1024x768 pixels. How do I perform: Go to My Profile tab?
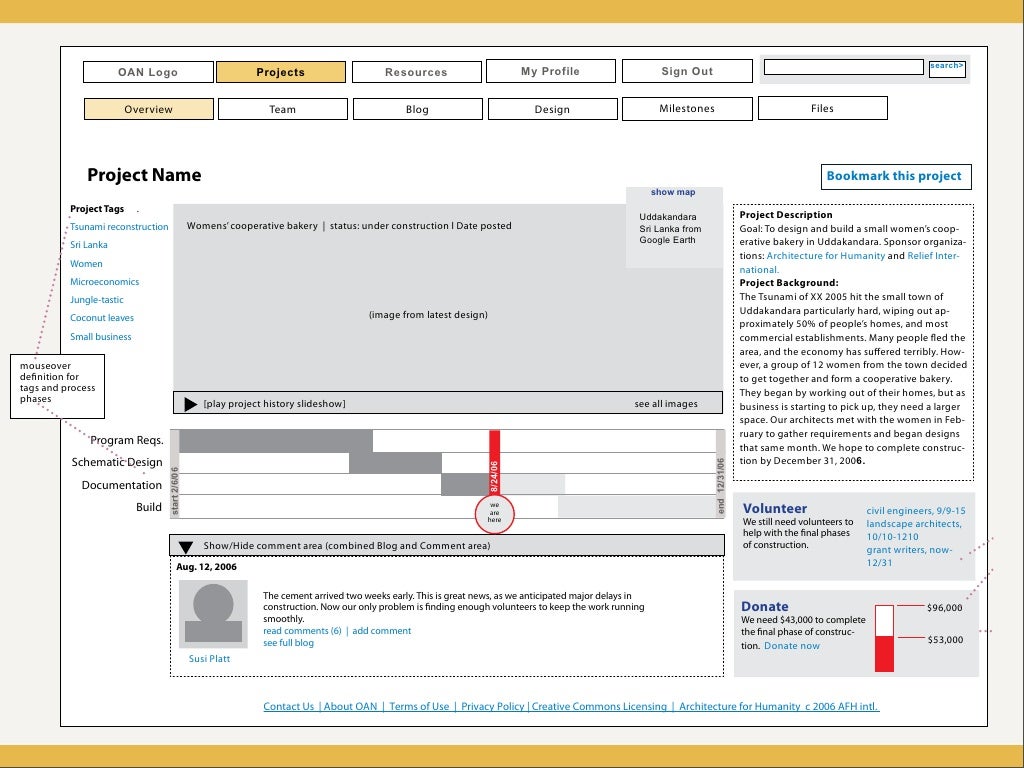(551, 71)
